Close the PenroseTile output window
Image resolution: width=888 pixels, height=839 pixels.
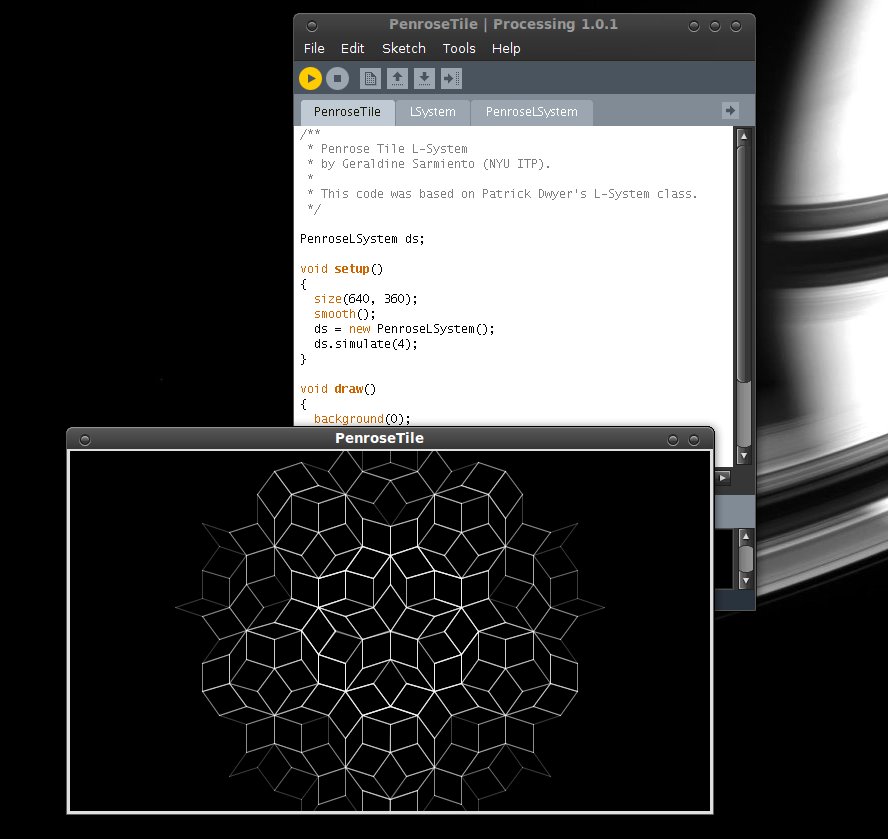[x=694, y=440]
